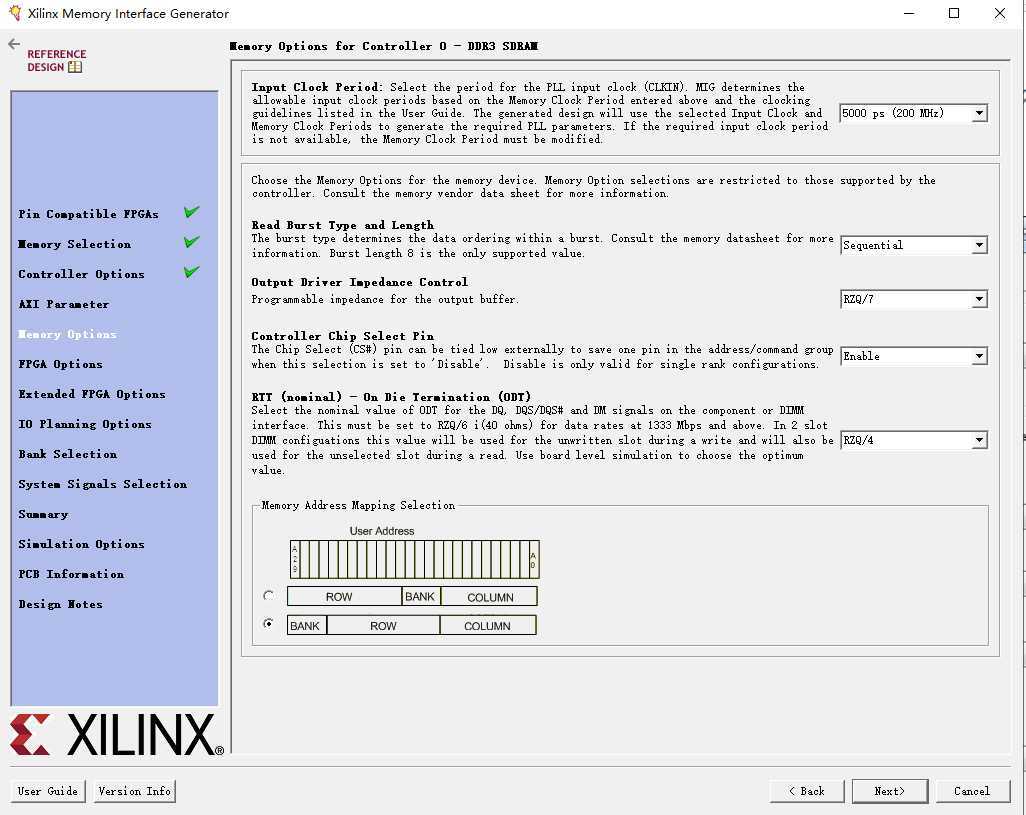The image size is (1026, 815).
Task: Click the BANK ROW COLUMN mapping diagram
Action: pos(412,625)
